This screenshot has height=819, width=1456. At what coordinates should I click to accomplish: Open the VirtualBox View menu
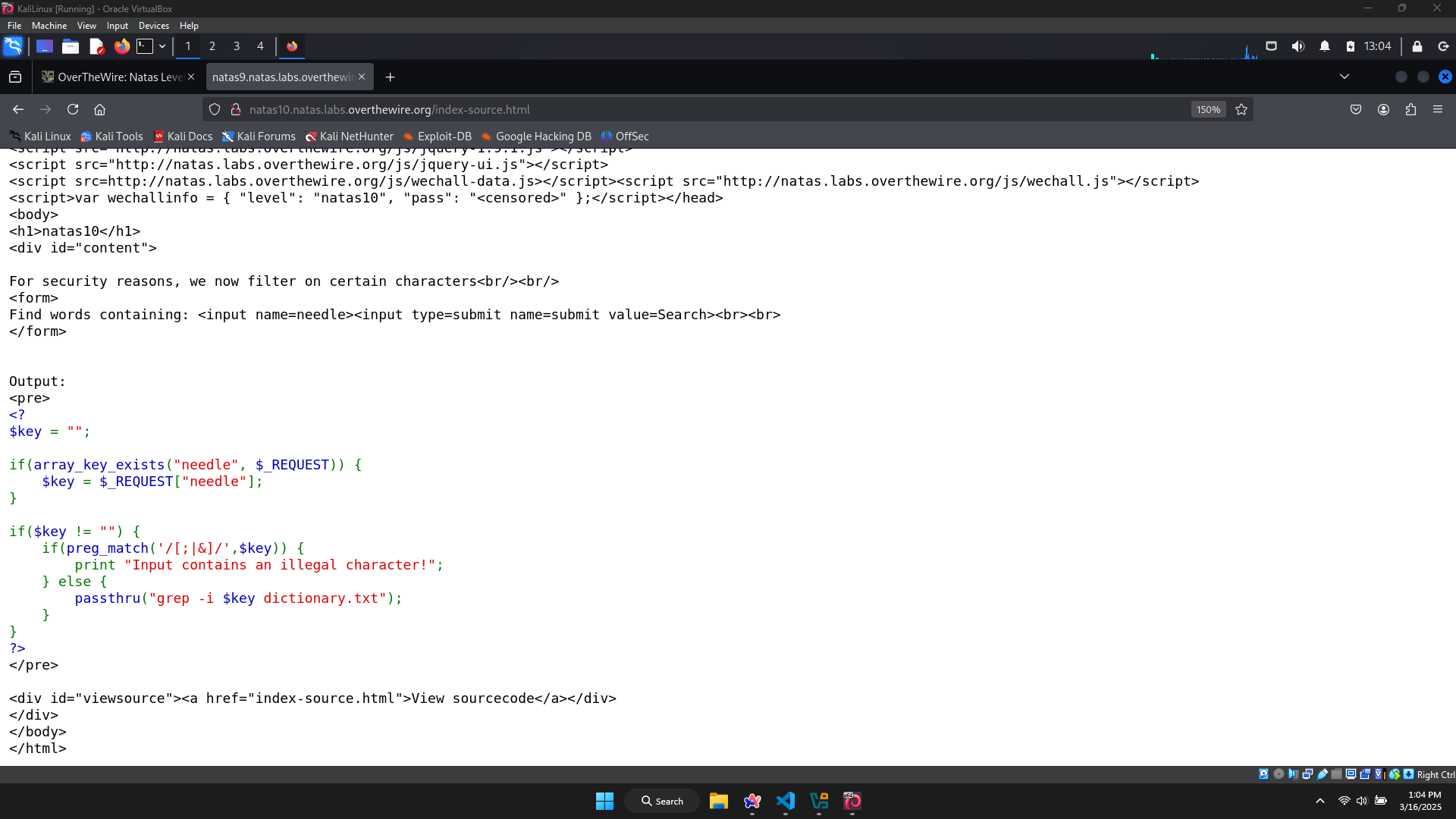point(86,26)
